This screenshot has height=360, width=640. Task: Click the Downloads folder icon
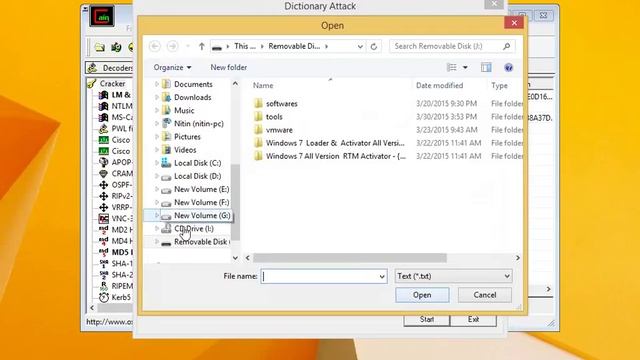[166, 97]
